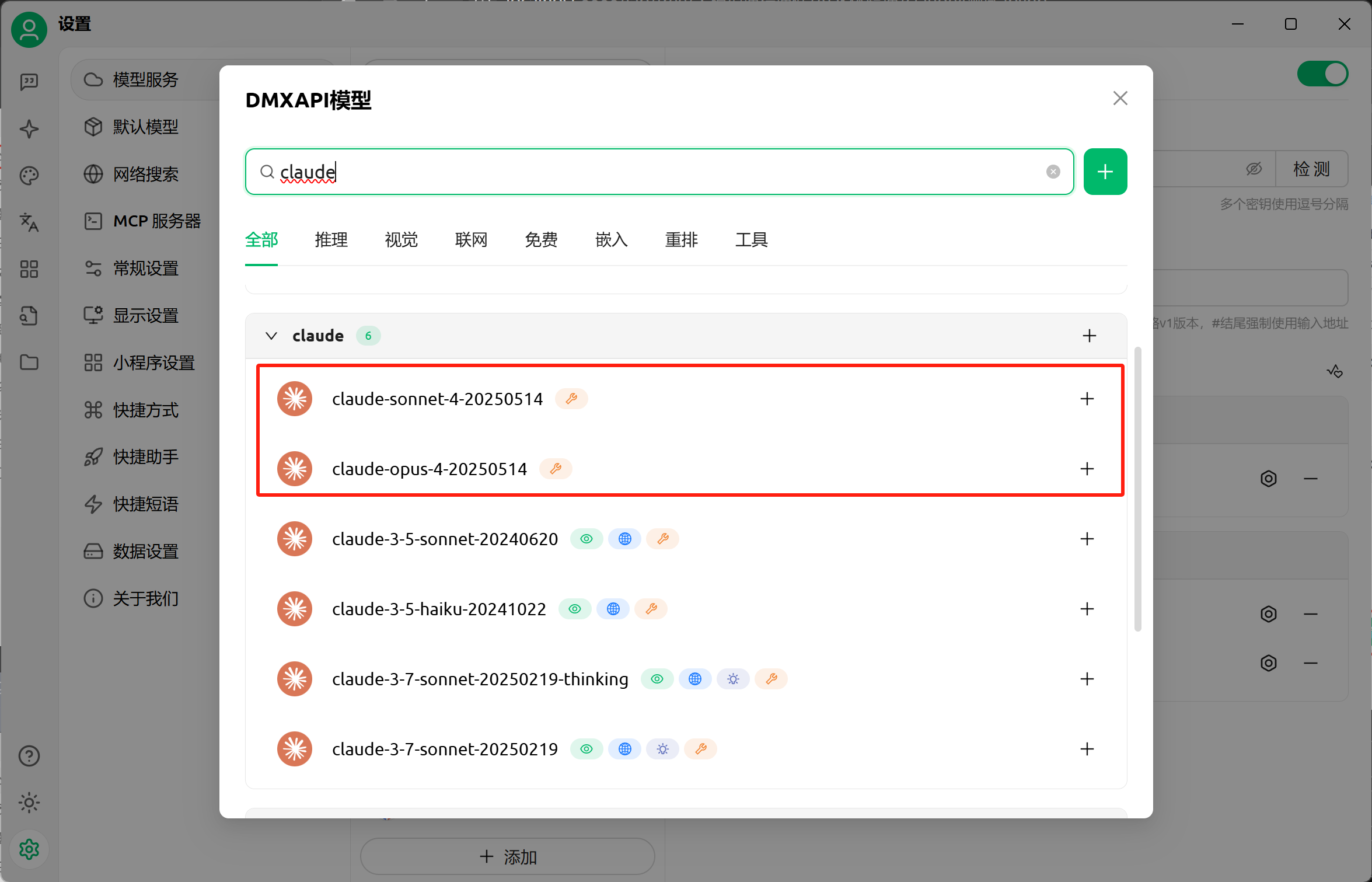Viewport: 1372px width, 882px height.
Task: Click the 检测 button
Action: [x=1311, y=169]
